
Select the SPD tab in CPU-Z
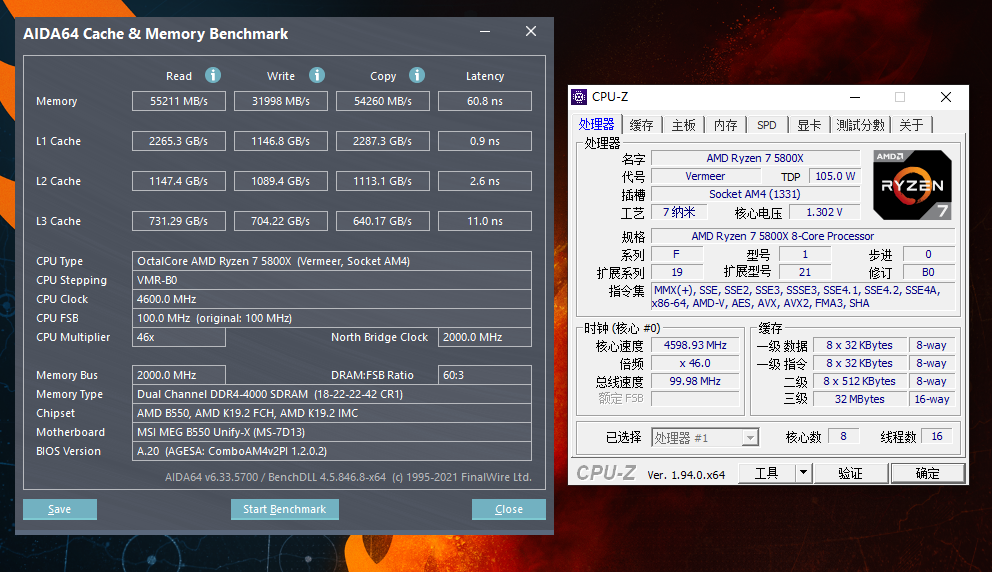[x=767, y=125]
